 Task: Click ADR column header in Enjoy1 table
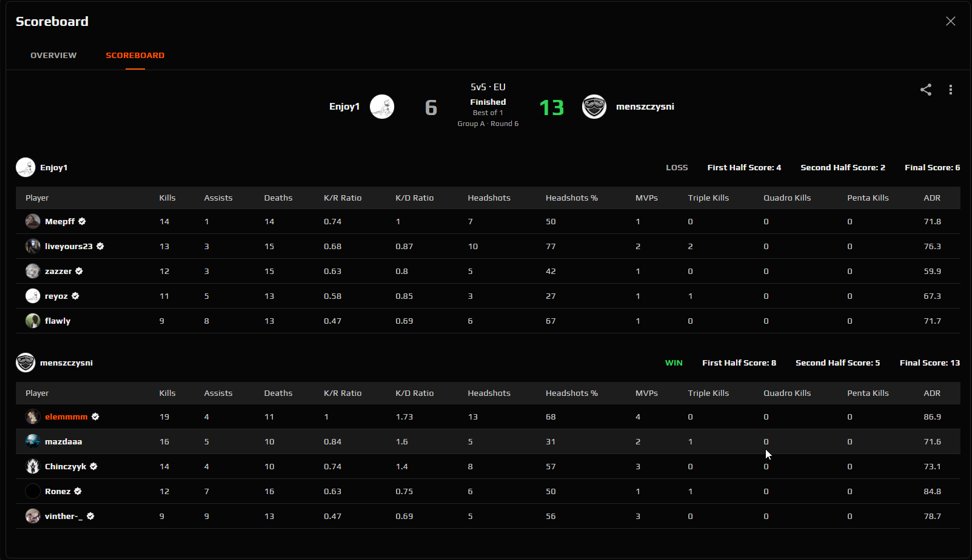click(x=932, y=198)
